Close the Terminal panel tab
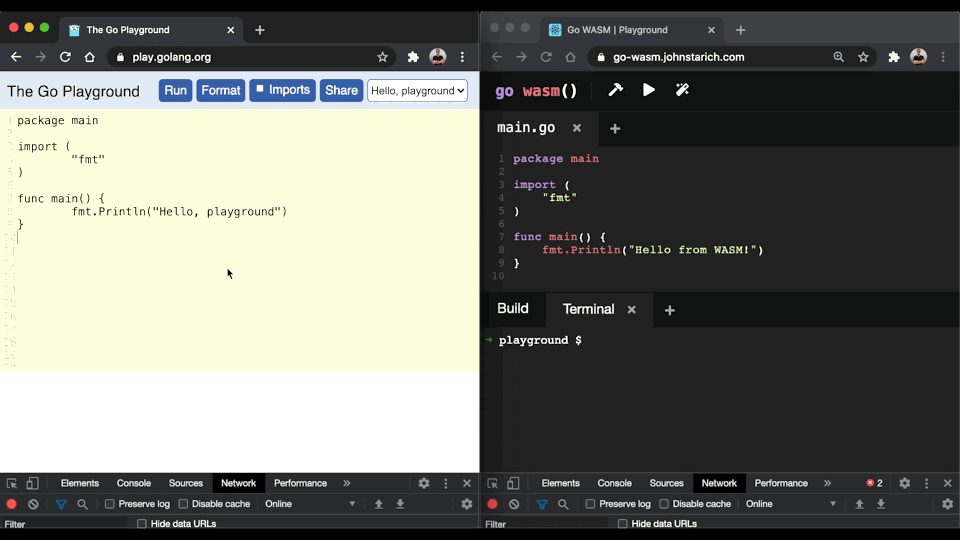This screenshot has height=540, width=960. 632,310
